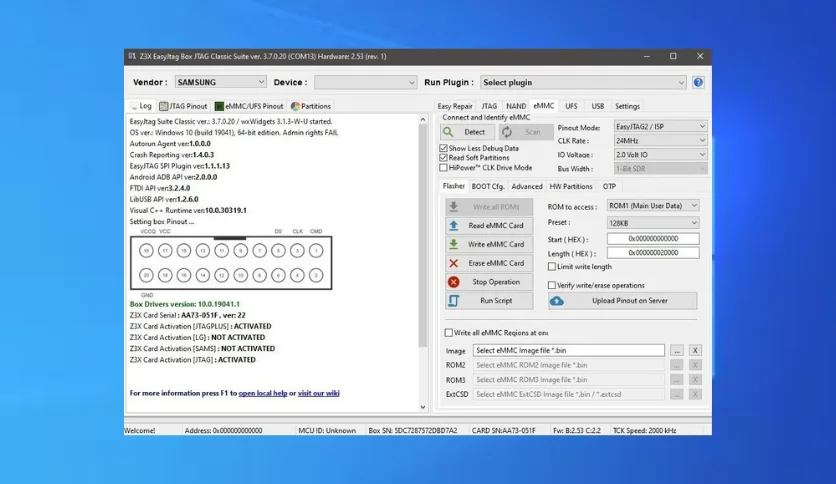
Task: Switch to the JTAG tab
Action: [x=489, y=106]
